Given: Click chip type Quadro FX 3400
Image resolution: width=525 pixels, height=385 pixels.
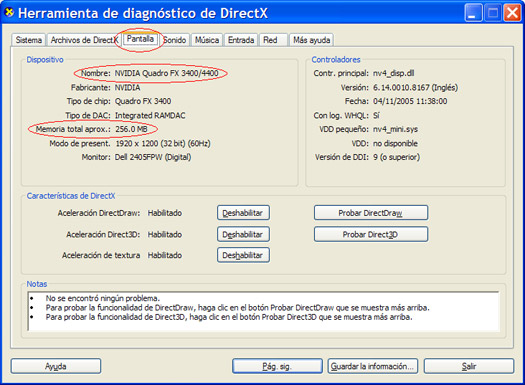Looking at the screenshot, I should pos(143,101).
